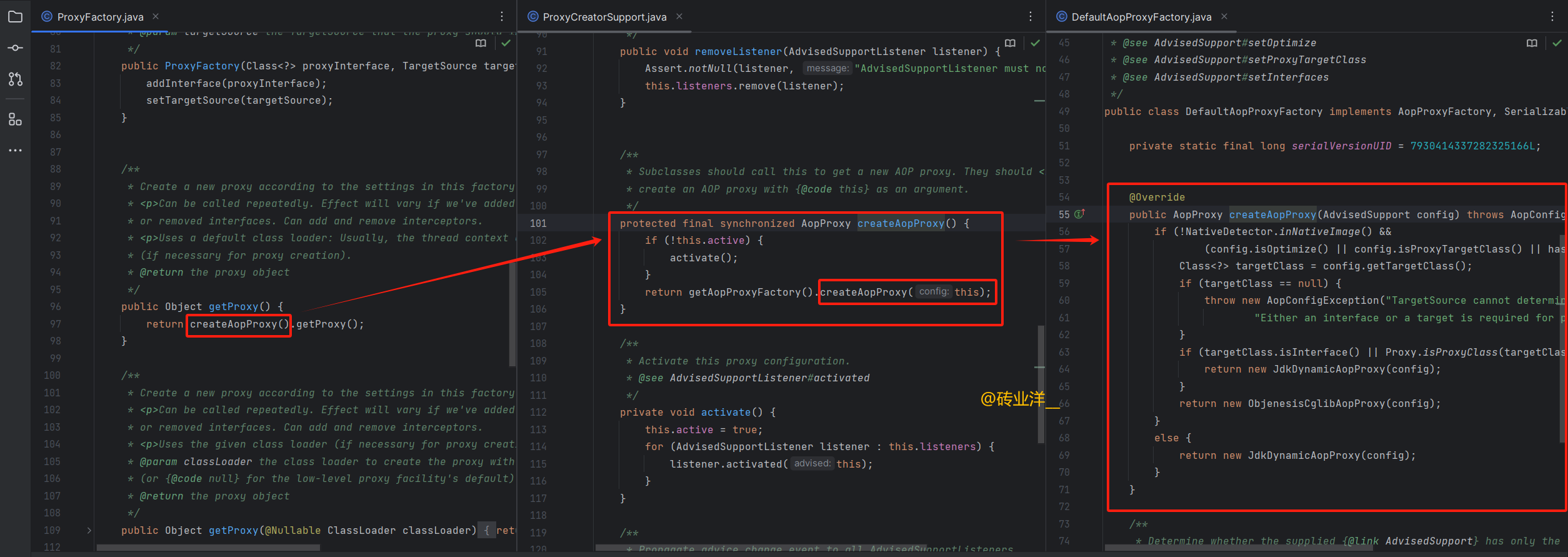1568x557 pixels.
Task: Open the Structure tool window icon
Action: pyautogui.click(x=15, y=119)
